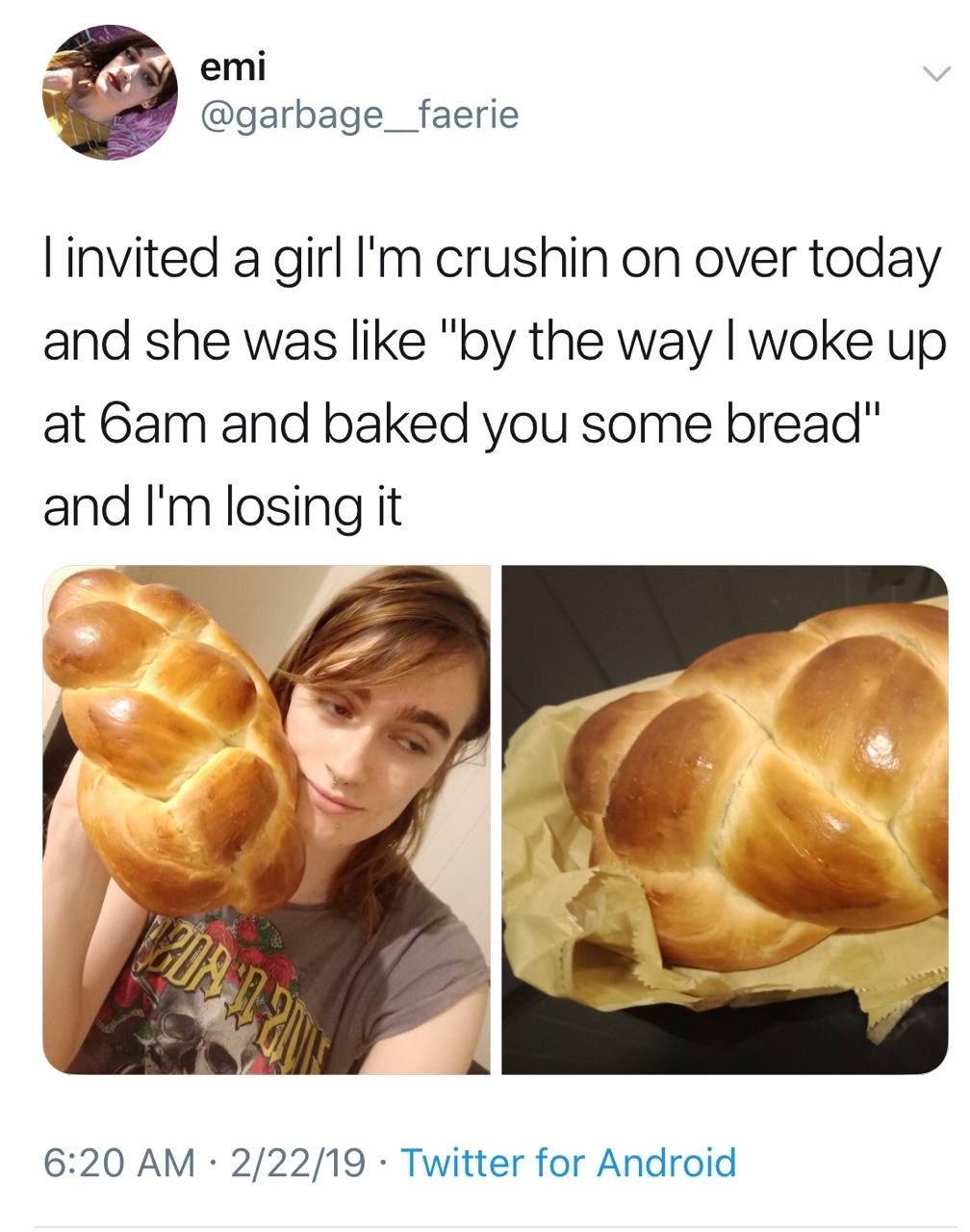970x1232 pixels.
Task: Tap the line starting "I invited a girl"
Action: pos(491,260)
